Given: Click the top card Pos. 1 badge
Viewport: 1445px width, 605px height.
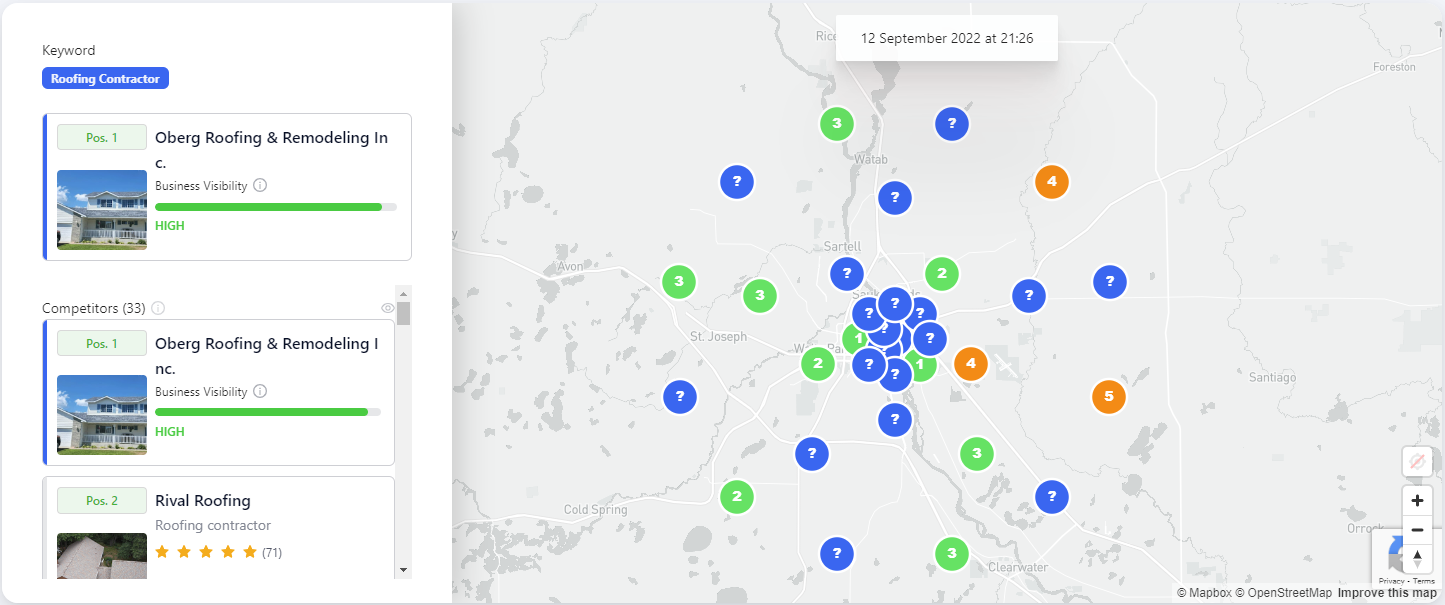Looking at the screenshot, I should pyautogui.click(x=102, y=138).
